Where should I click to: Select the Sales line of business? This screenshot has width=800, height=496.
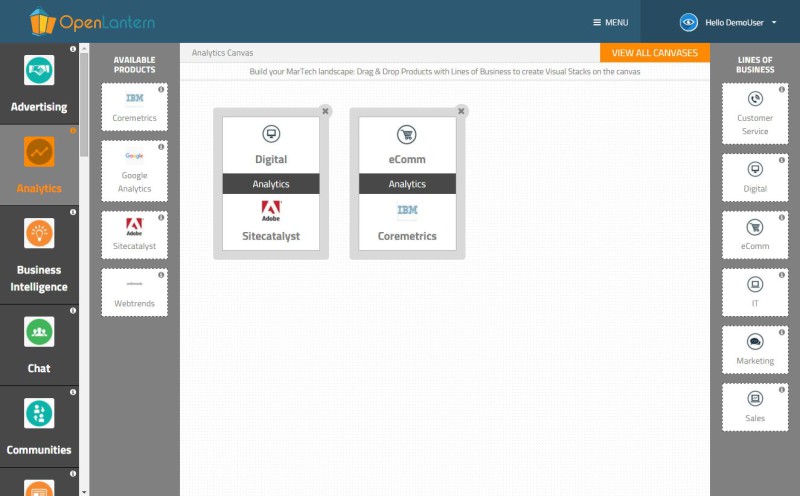click(755, 407)
